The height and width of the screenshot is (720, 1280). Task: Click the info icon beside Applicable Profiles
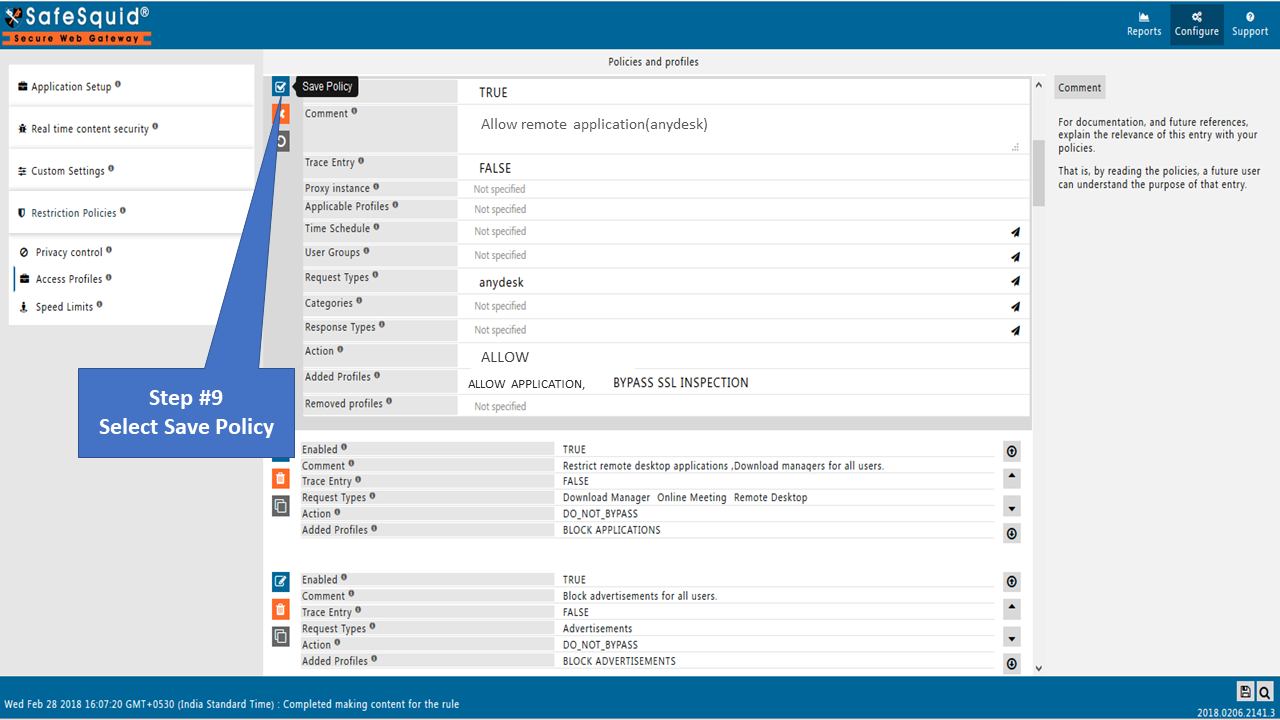[396, 205]
